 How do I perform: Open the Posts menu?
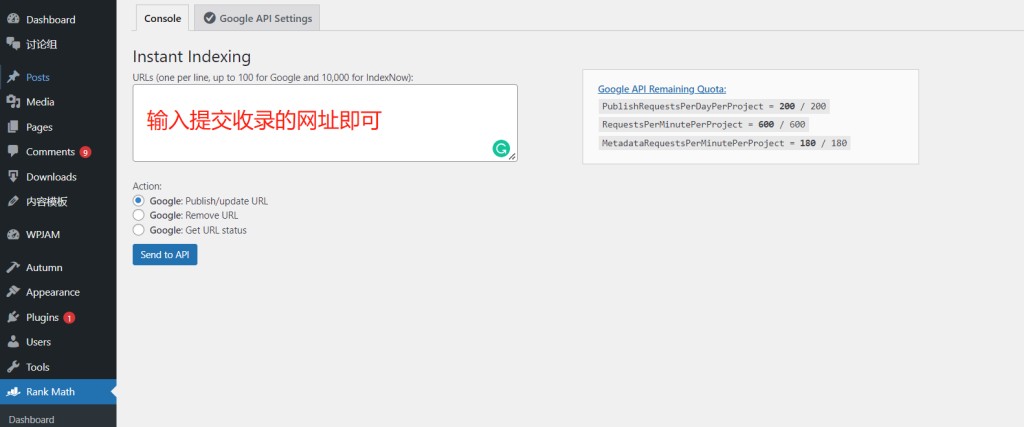58,77
